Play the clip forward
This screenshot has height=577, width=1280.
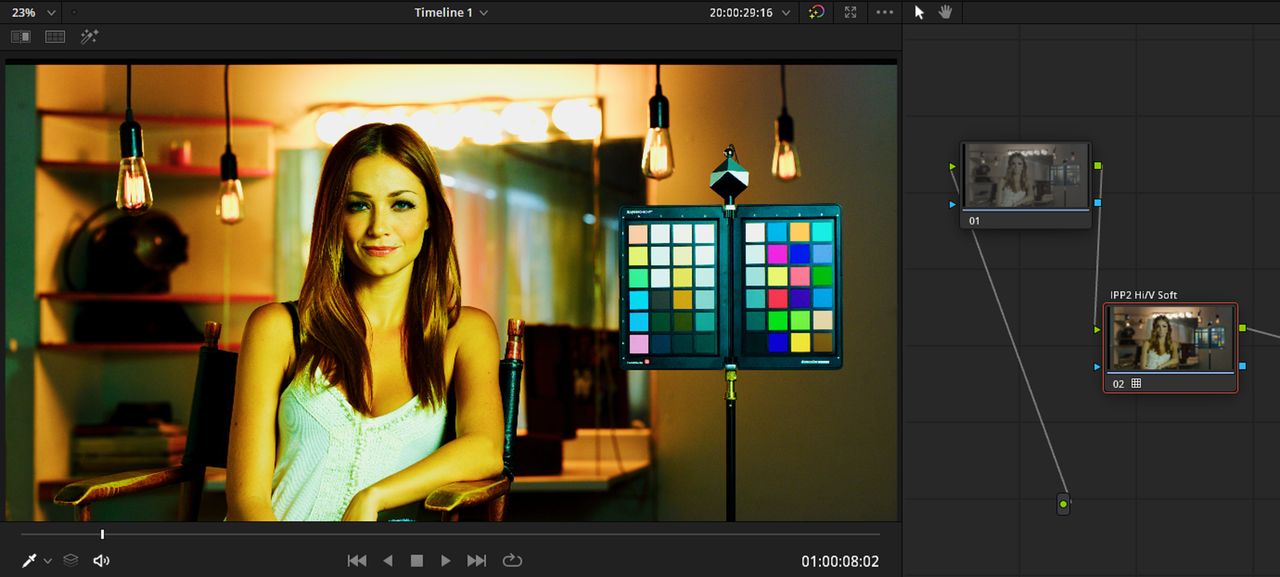point(446,561)
